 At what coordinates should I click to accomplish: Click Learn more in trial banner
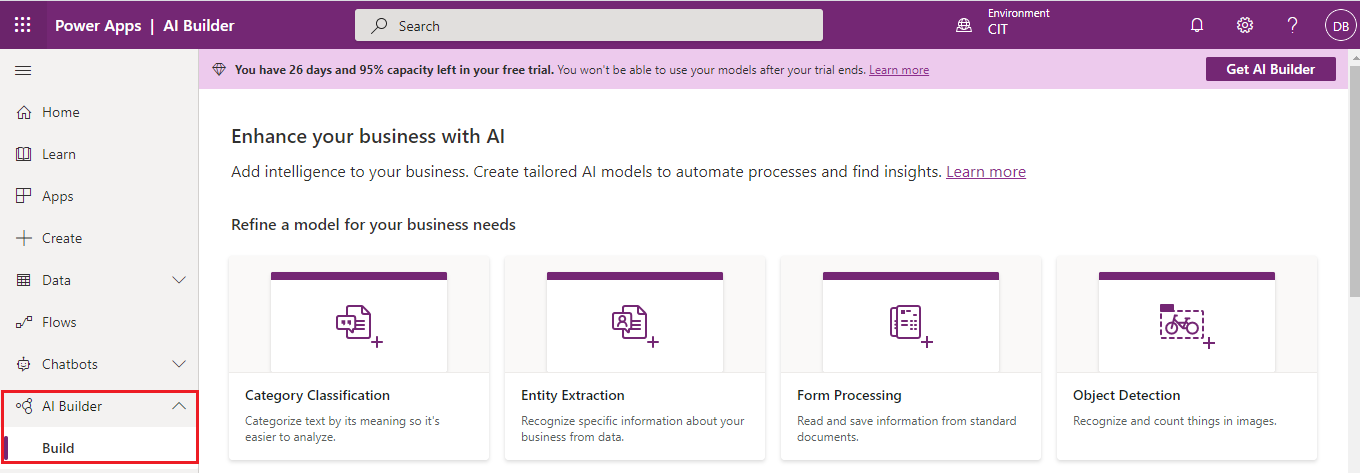pos(899,70)
